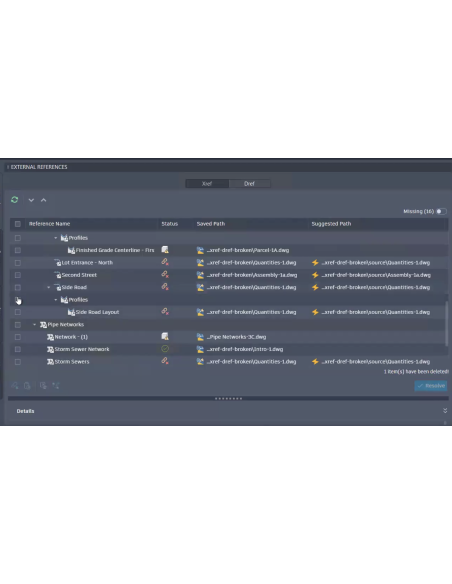Click the warning document status icon for Network - (1)
Screen dimensions: 452x584
click(165, 336)
